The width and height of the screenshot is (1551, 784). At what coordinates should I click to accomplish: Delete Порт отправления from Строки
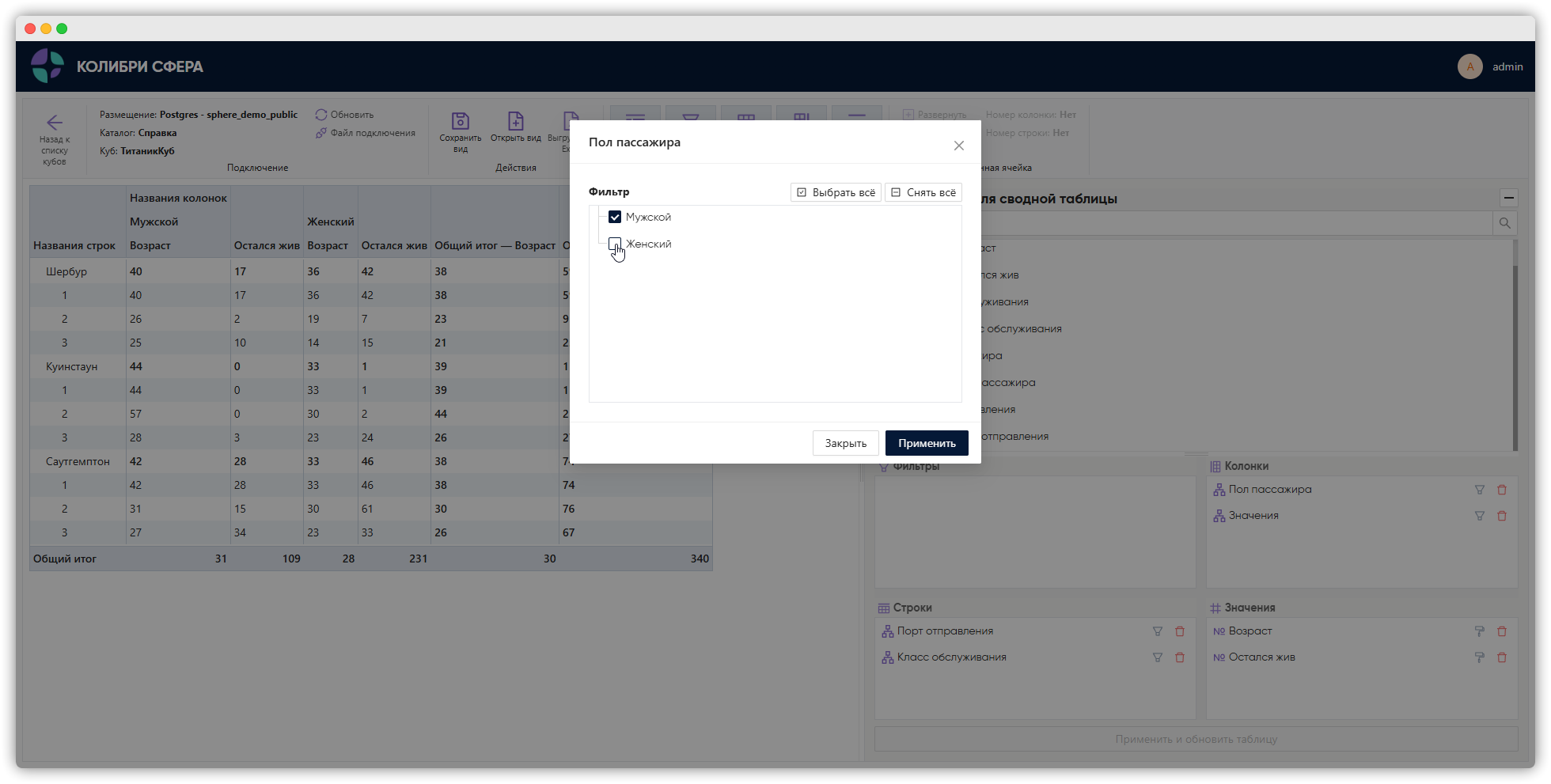(1180, 631)
